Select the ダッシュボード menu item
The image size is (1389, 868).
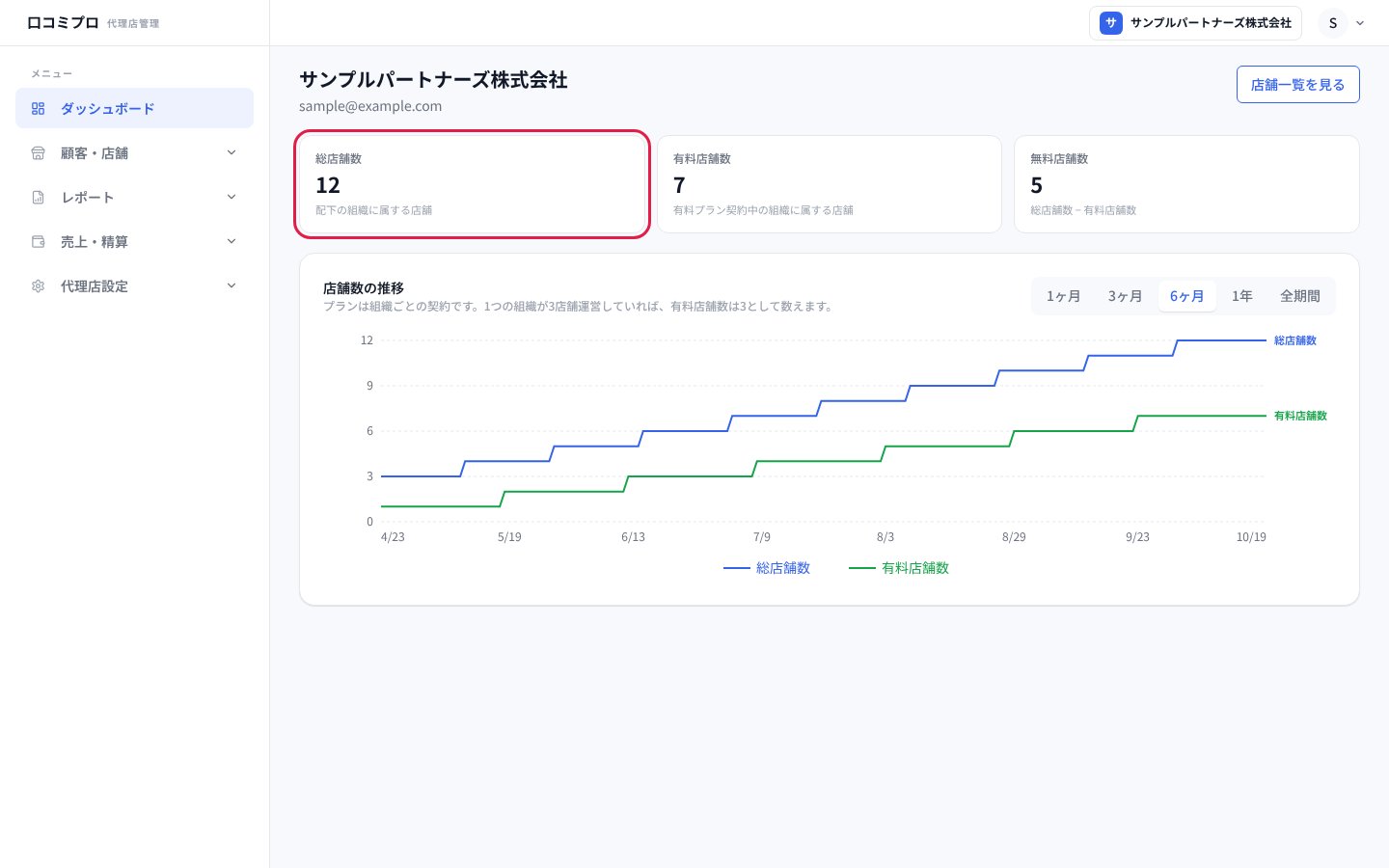134,108
